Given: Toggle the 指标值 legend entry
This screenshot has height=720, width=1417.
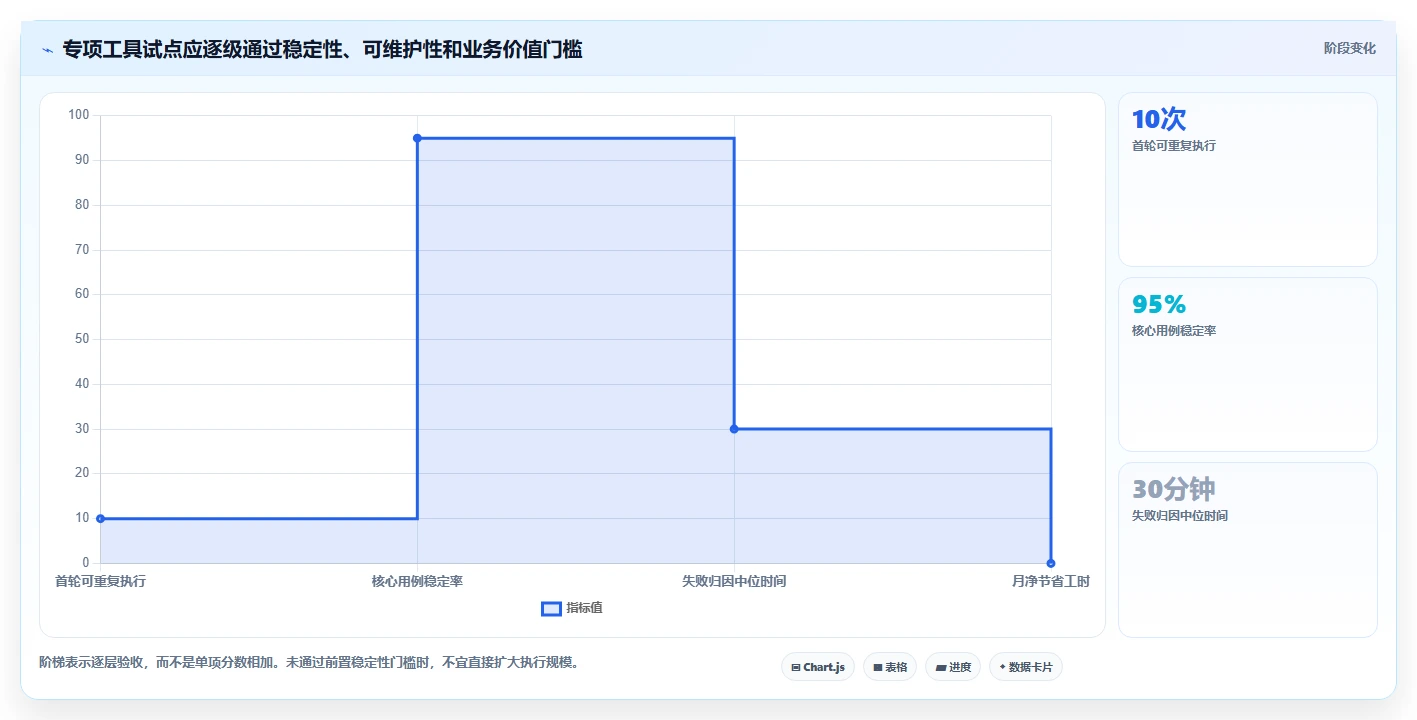Looking at the screenshot, I should (x=572, y=608).
